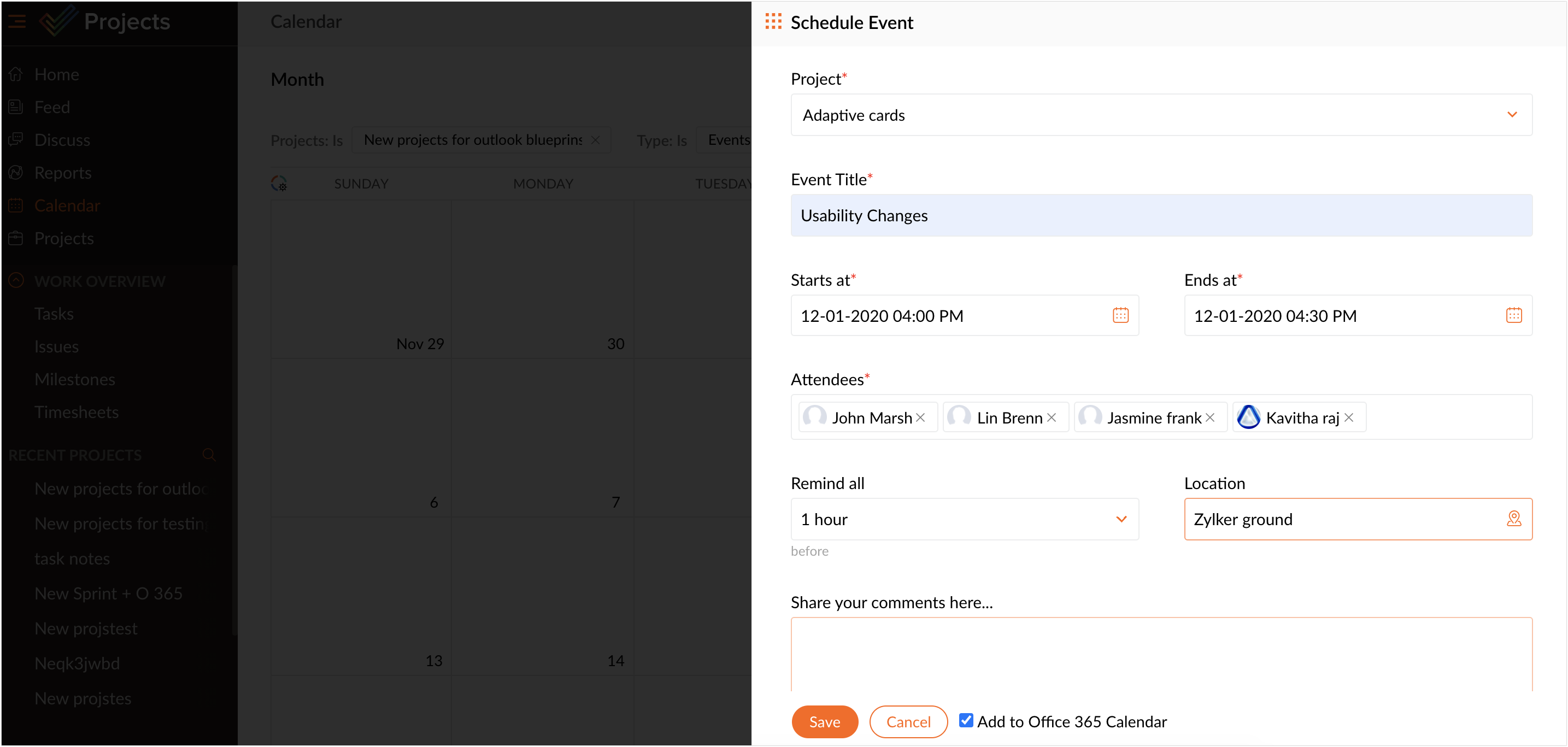
Task: Toggle Add to Office 365 Calendar checkbox
Action: click(x=965, y=721)
